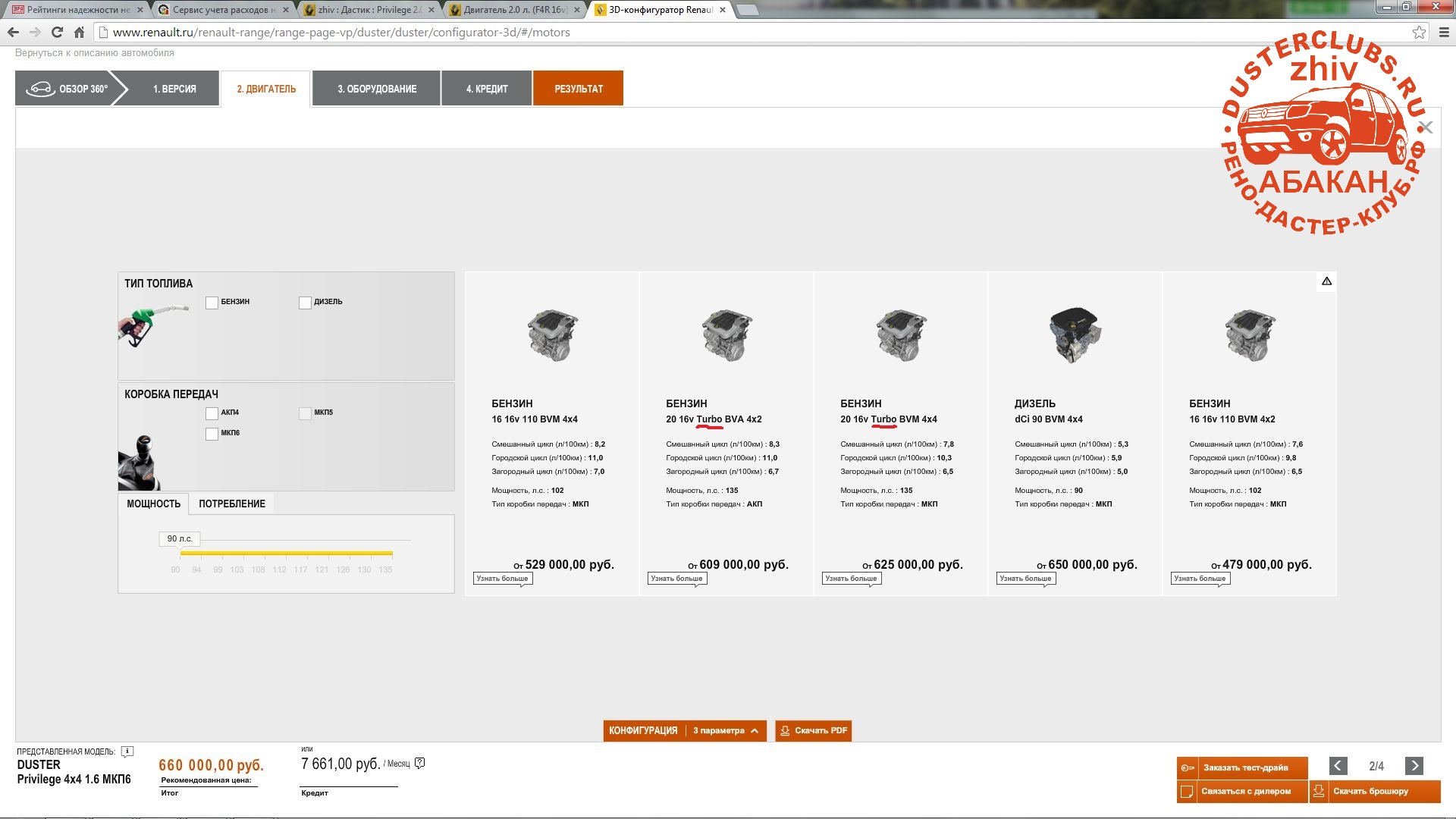The image size is (1456, 819).
Task: Go to previous page arrow
Action: click(1338, 766)
